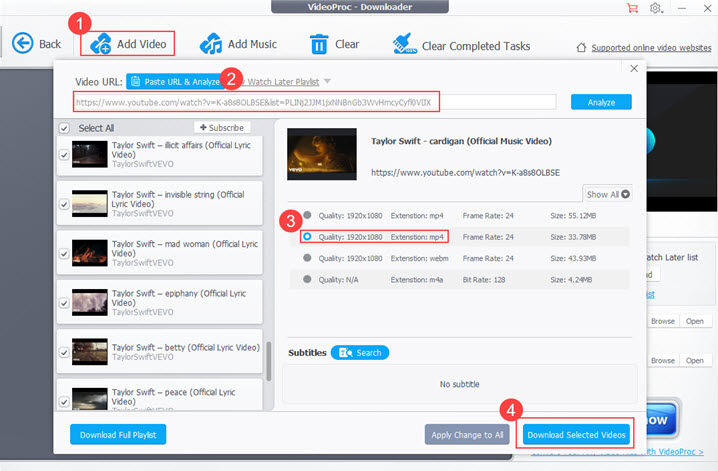Screen dimensions: 718x471
Task: Select the betty video thumbnail
Action: [90, 352]
